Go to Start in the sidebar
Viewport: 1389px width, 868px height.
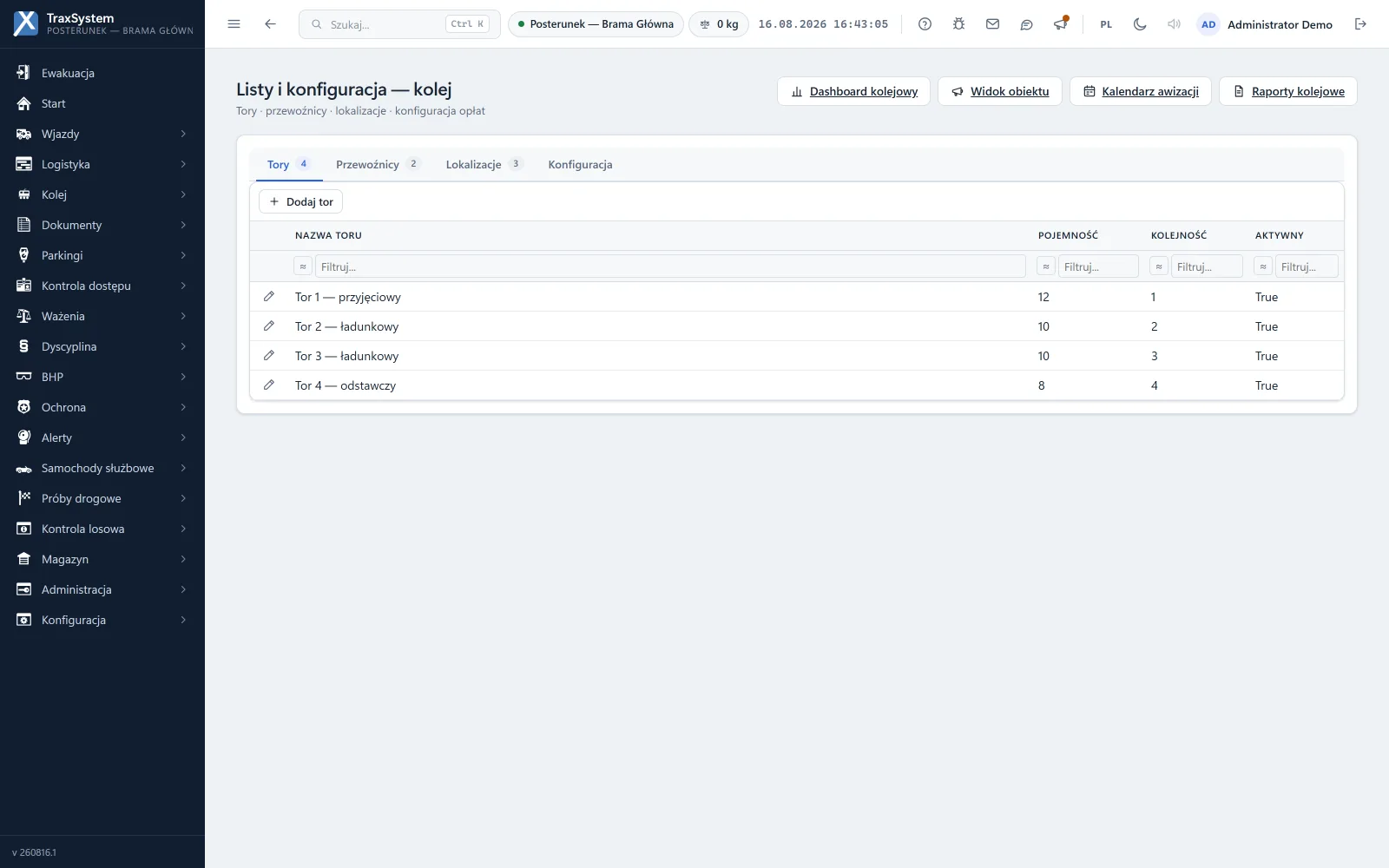(102, 103)
